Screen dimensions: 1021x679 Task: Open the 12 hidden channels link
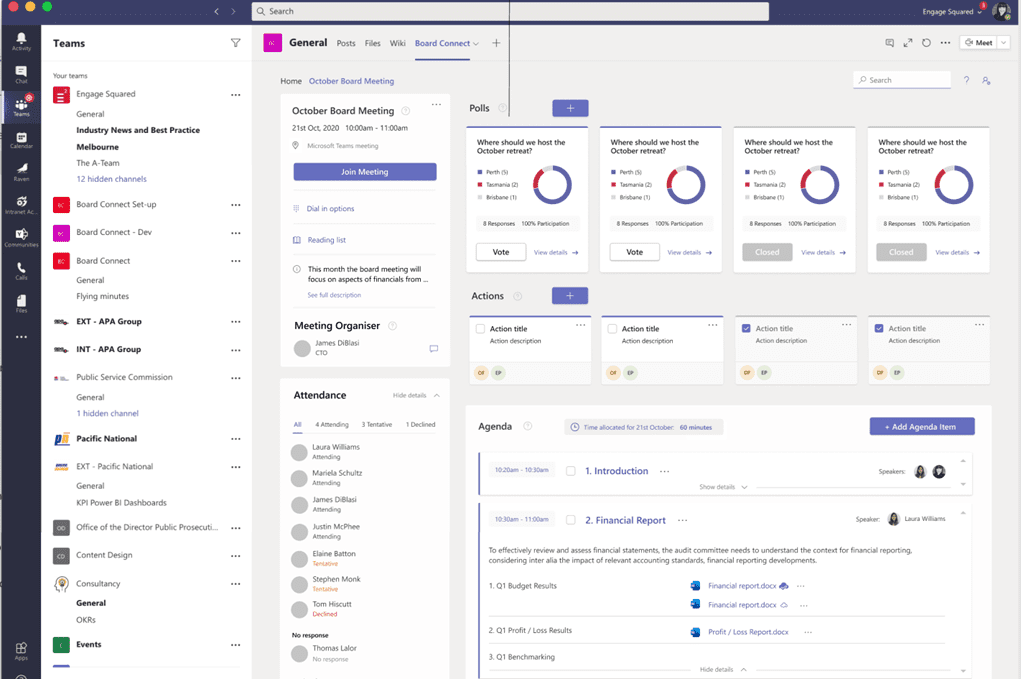coord(111,179)
